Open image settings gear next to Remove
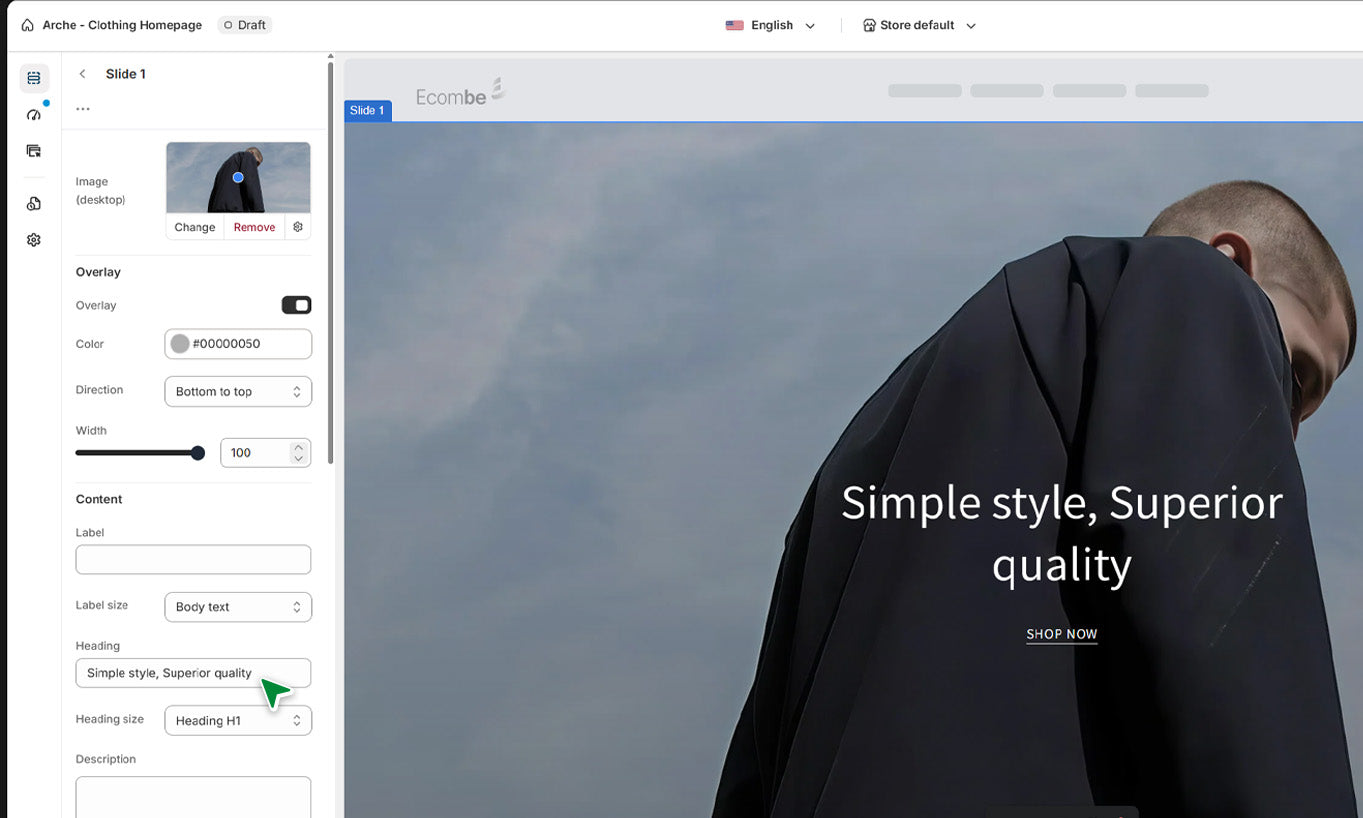 point(298,227)
